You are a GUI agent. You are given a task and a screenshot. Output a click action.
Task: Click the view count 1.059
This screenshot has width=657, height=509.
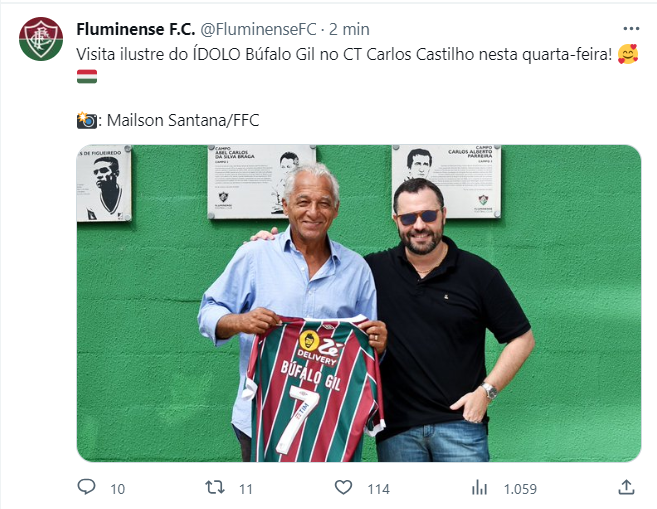click(520, 489)
